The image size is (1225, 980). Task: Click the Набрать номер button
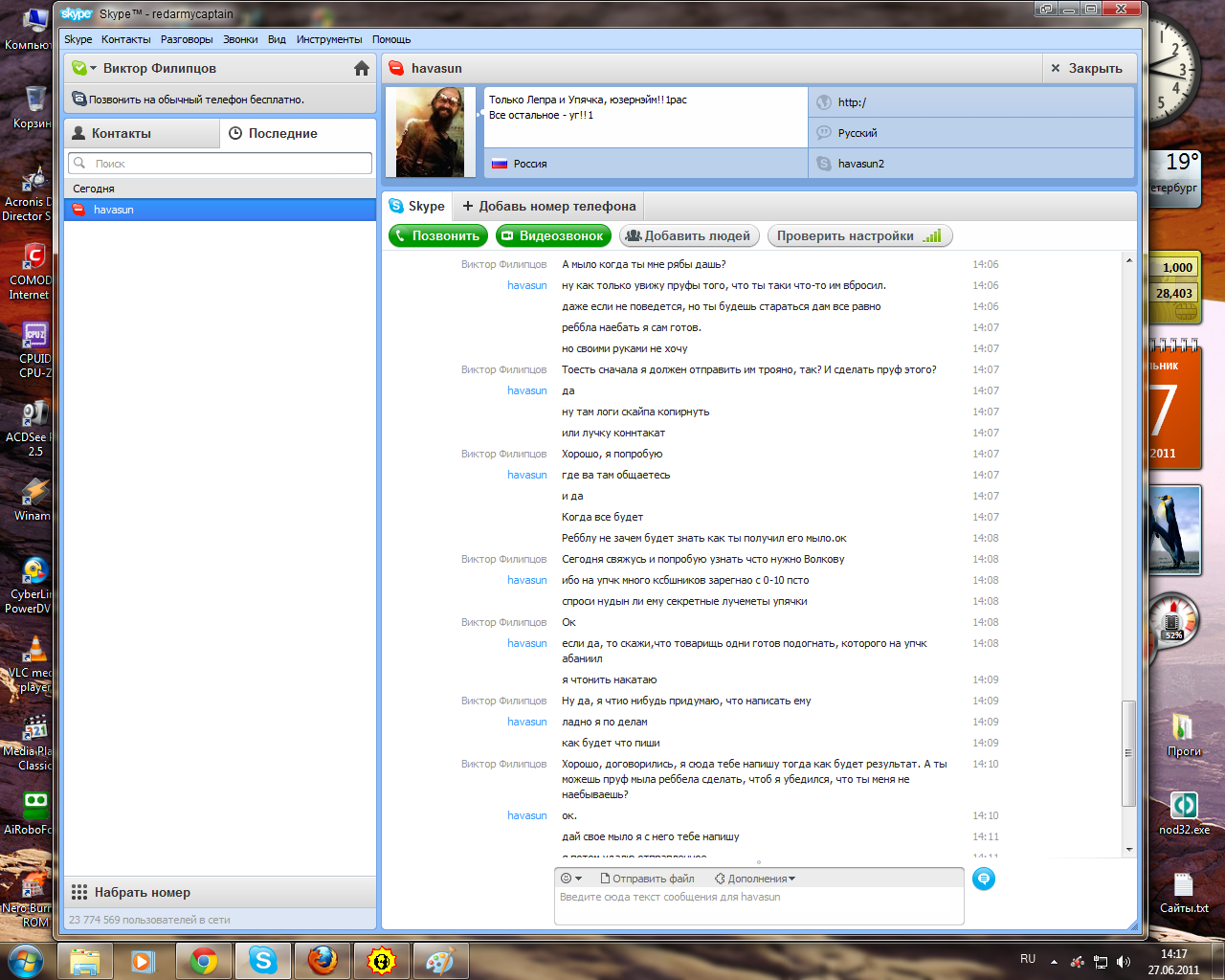[220, 892]
